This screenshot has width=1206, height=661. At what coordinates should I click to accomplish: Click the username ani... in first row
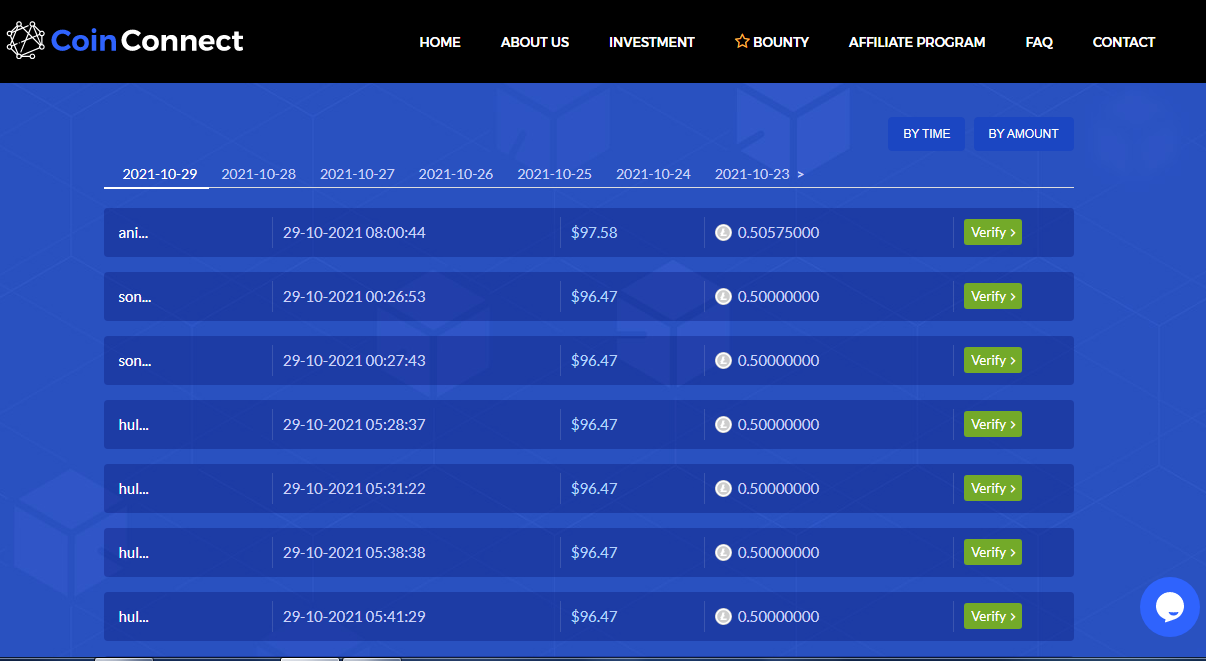coord(133,233)
